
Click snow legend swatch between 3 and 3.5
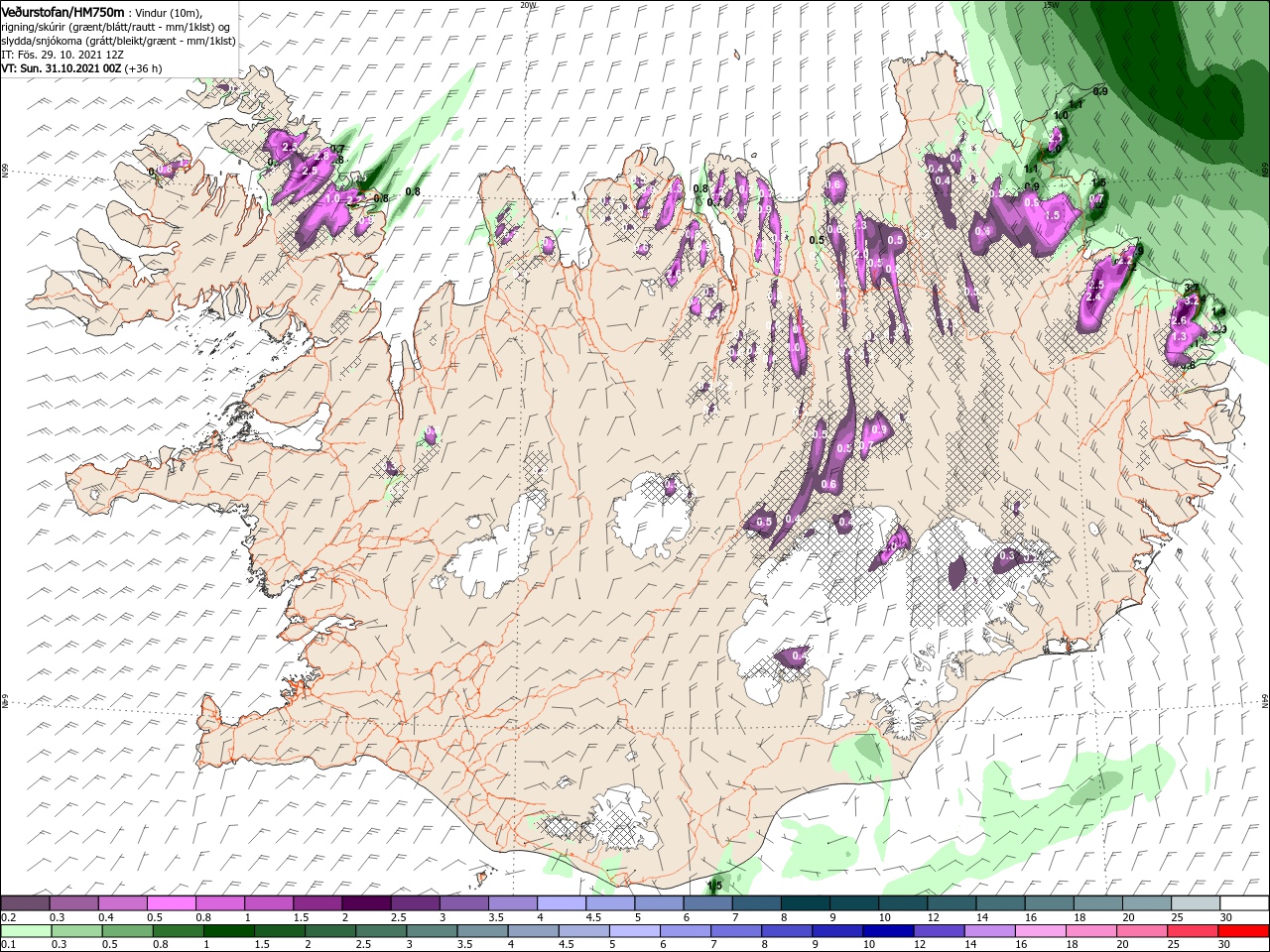(463, 903)
